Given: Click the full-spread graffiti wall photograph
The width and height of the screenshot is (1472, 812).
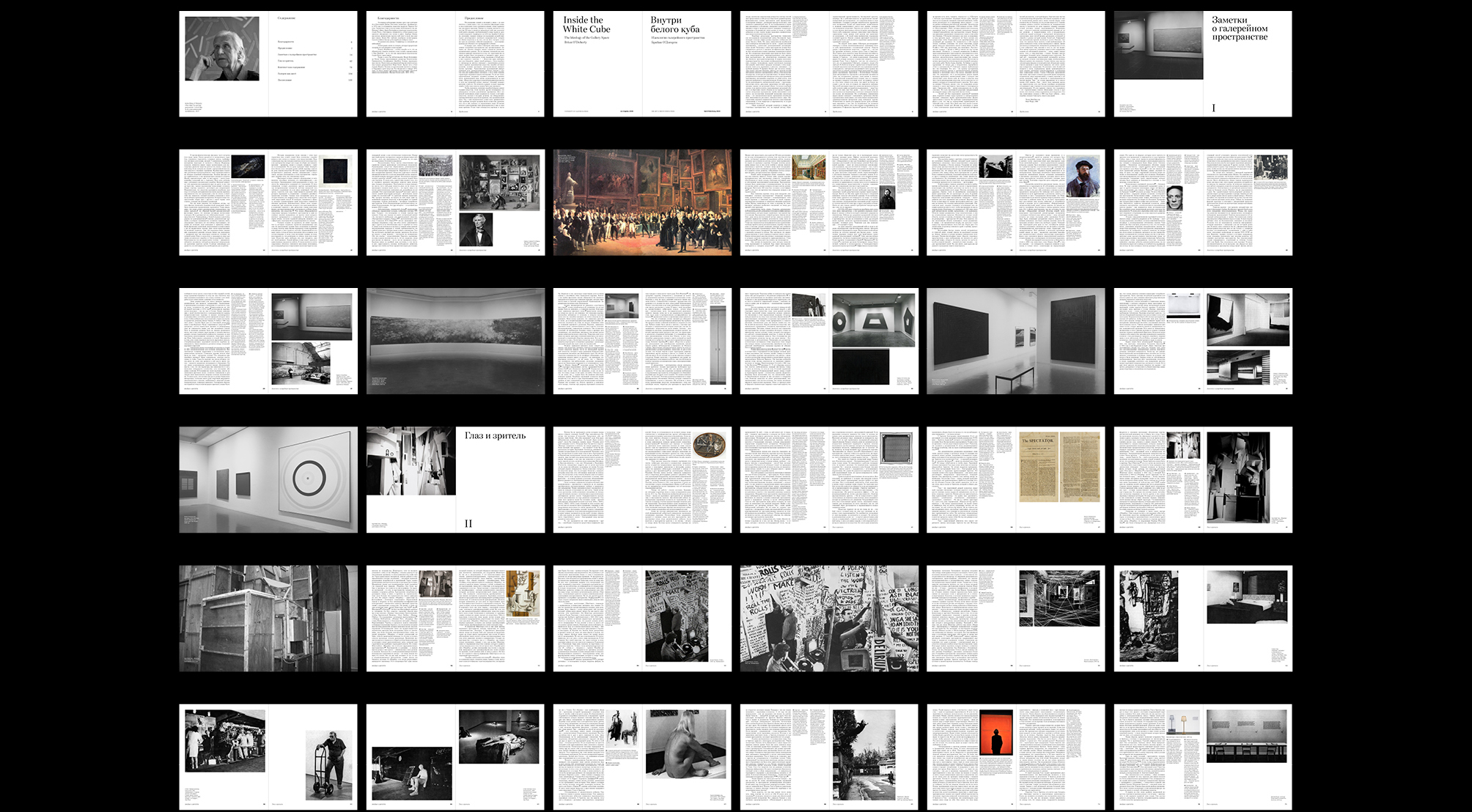Looking at the screenshot, I should pyautogui.click(x=828, y=618).
